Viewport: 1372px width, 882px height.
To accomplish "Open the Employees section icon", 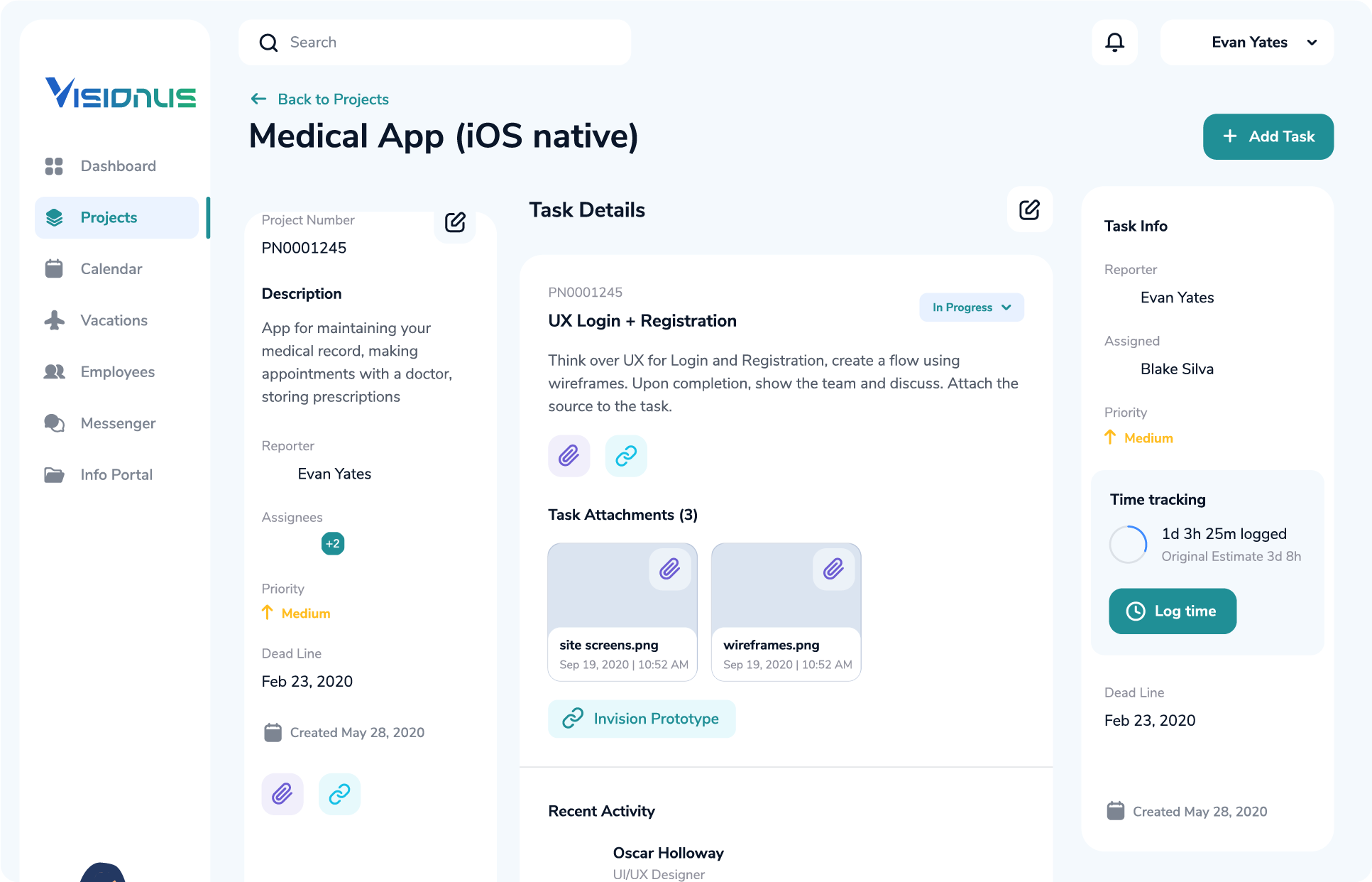I will 54,371.
